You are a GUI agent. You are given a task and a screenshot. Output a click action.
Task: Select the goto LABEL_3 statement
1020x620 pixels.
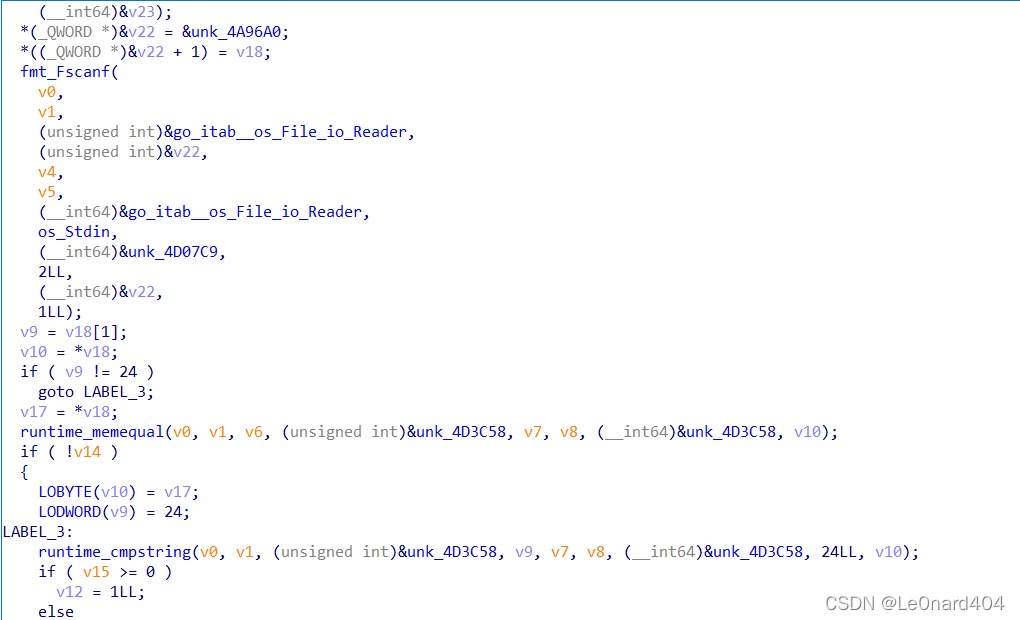point(96,392)
